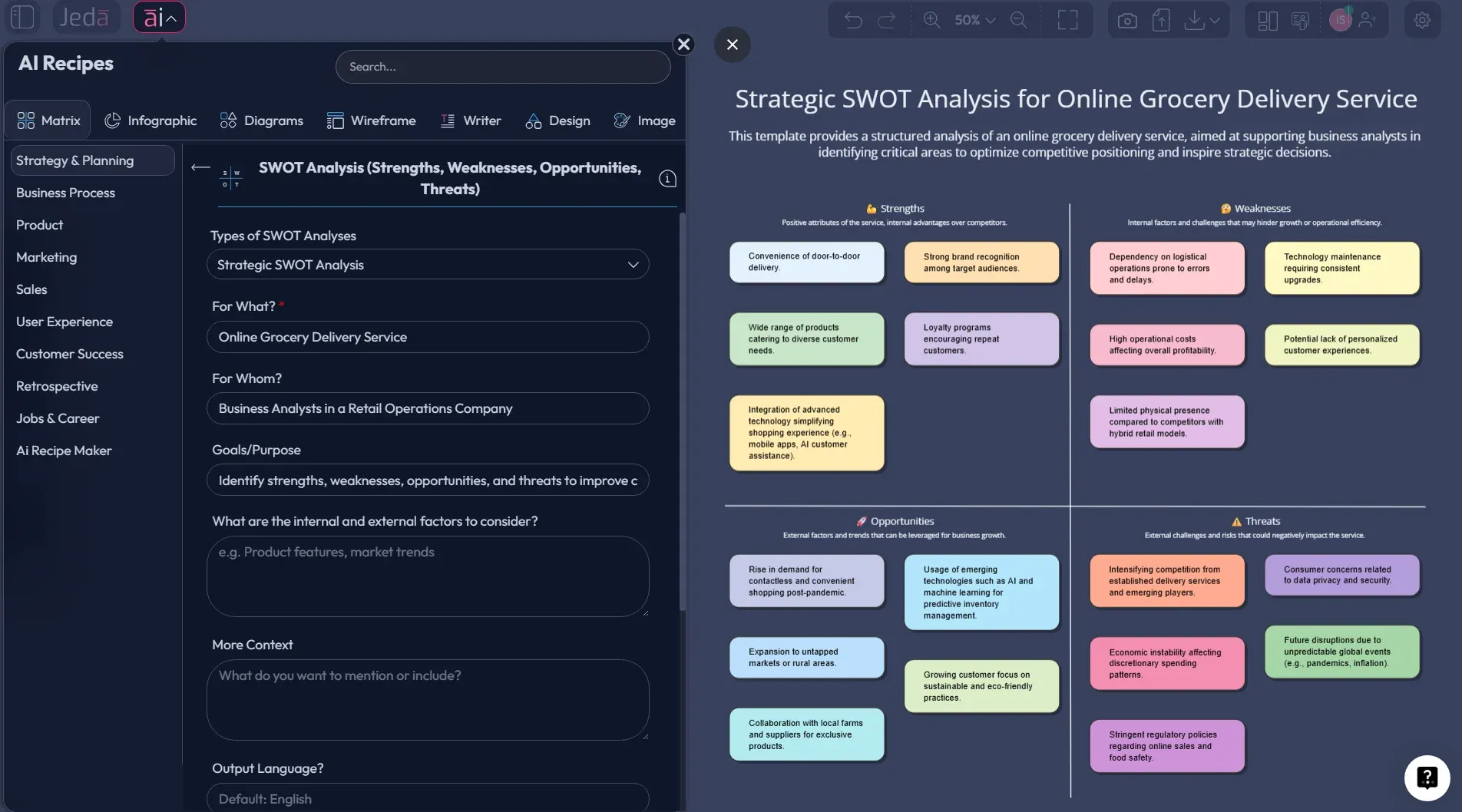The image size is (1462, 812).
Task: Invite a collaborator with the person-plus icon
Action: pos(1367,20)
